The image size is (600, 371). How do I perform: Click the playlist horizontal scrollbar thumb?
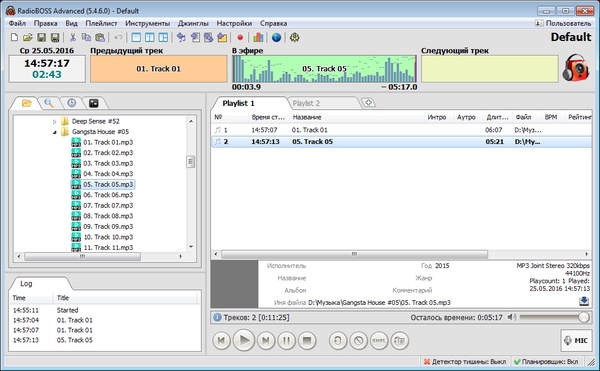point(354,254)
